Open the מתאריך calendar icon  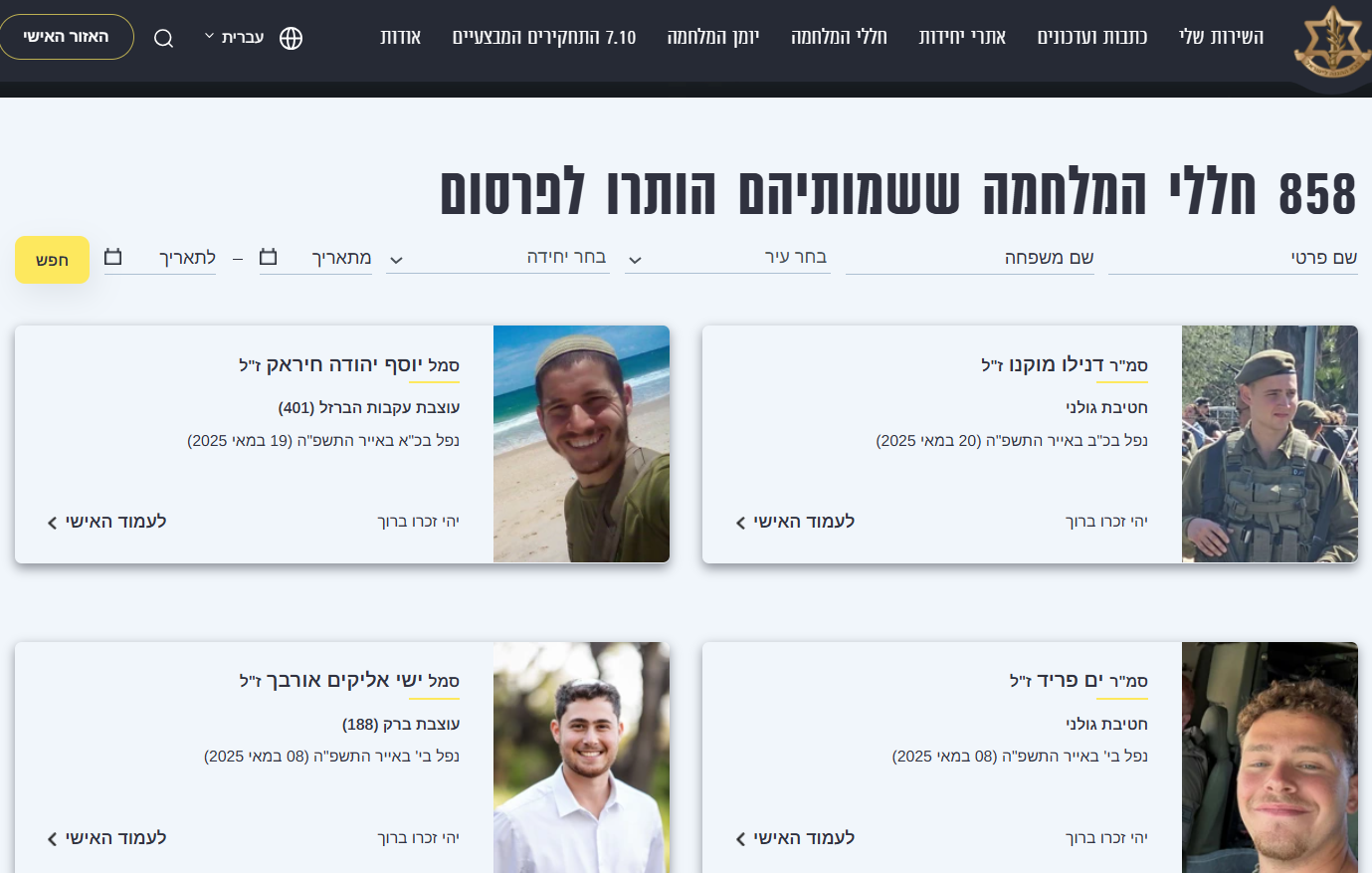[x=268, y=257]
